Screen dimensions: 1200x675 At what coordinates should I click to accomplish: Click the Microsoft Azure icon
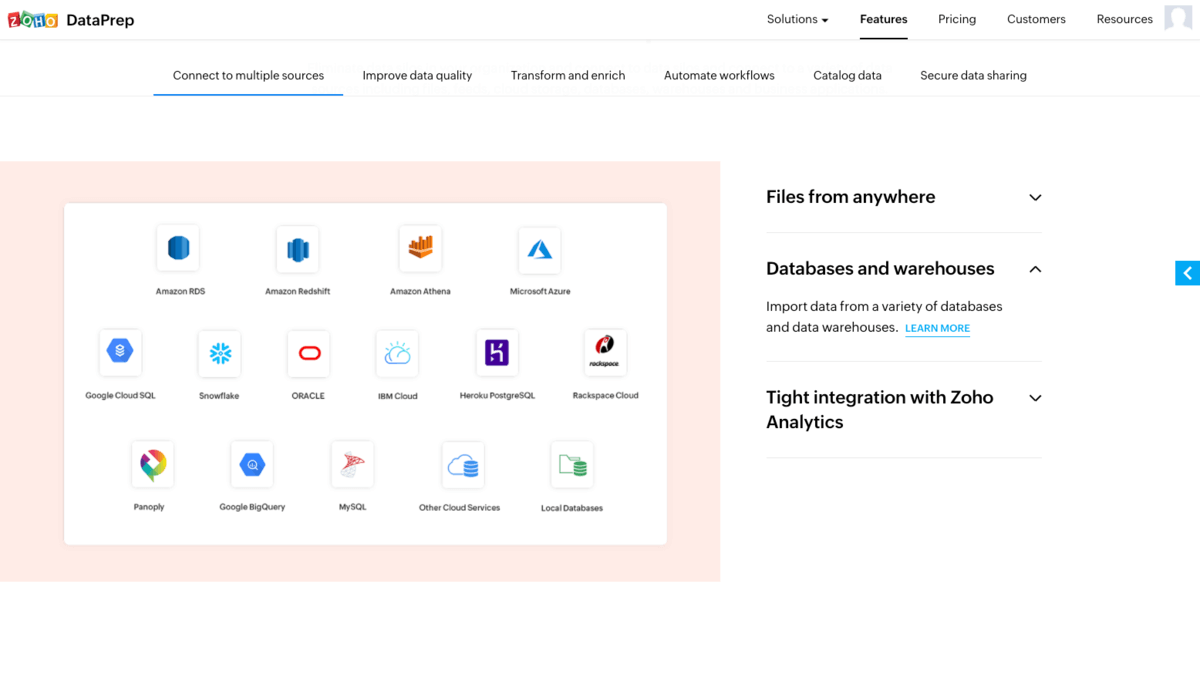pos(539,249)
